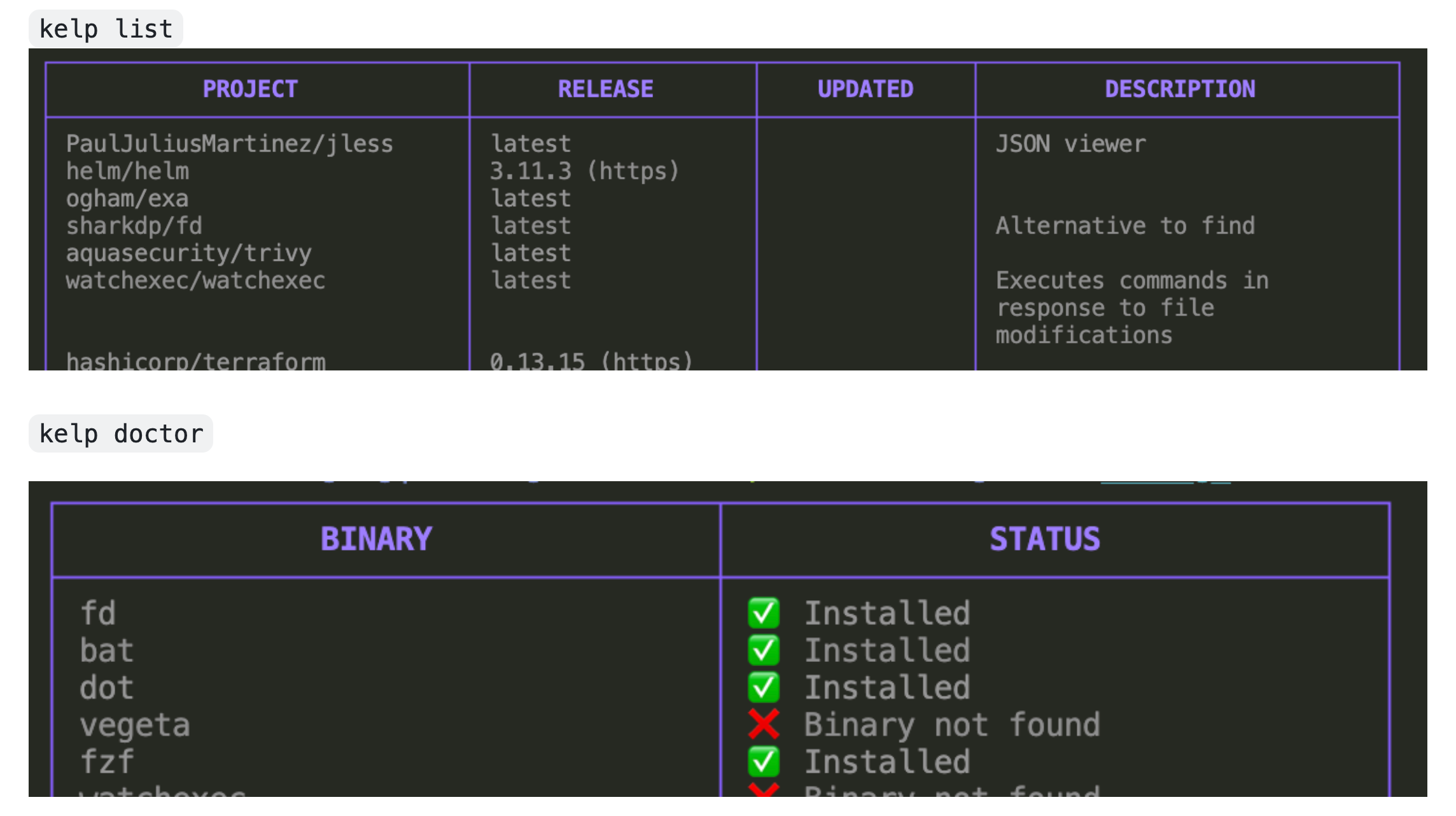Click the red cross icon for vegeta

pyautogui.click(x=764, y=724)
